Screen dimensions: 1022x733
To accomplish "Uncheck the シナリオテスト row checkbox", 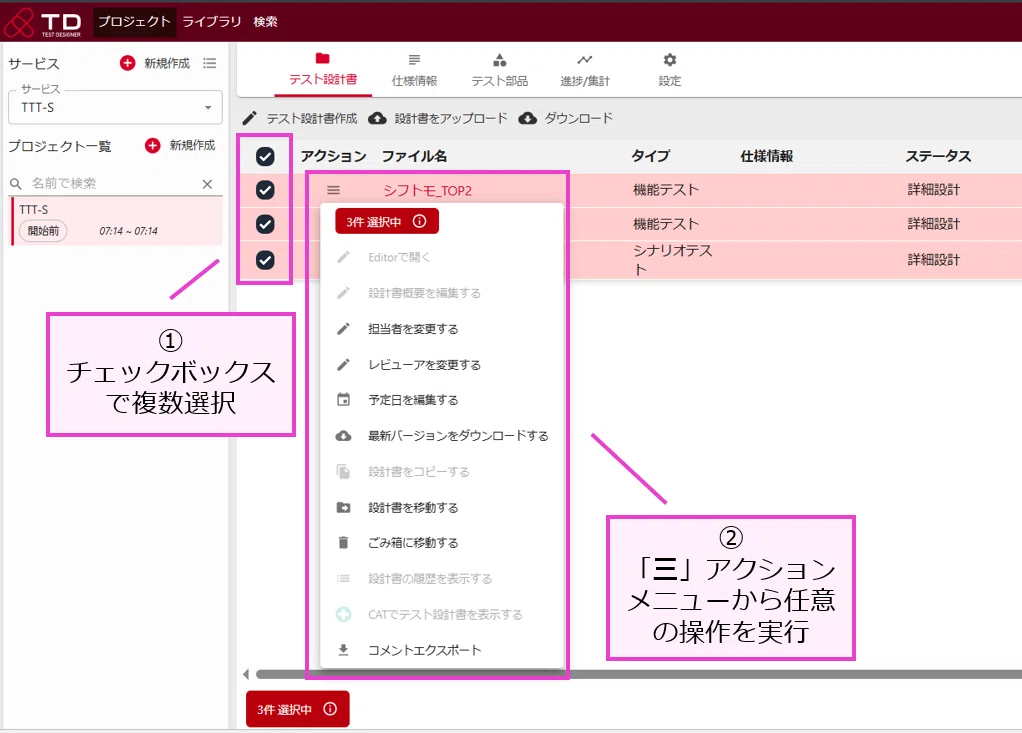I will point(265,260).
